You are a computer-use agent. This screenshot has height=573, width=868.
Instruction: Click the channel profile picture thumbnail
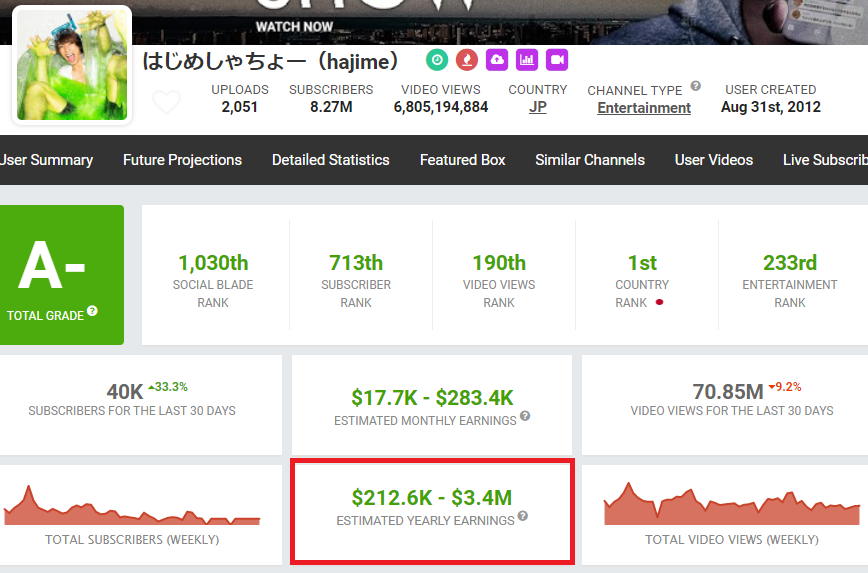pyautogui.click(x=72, y=64)
